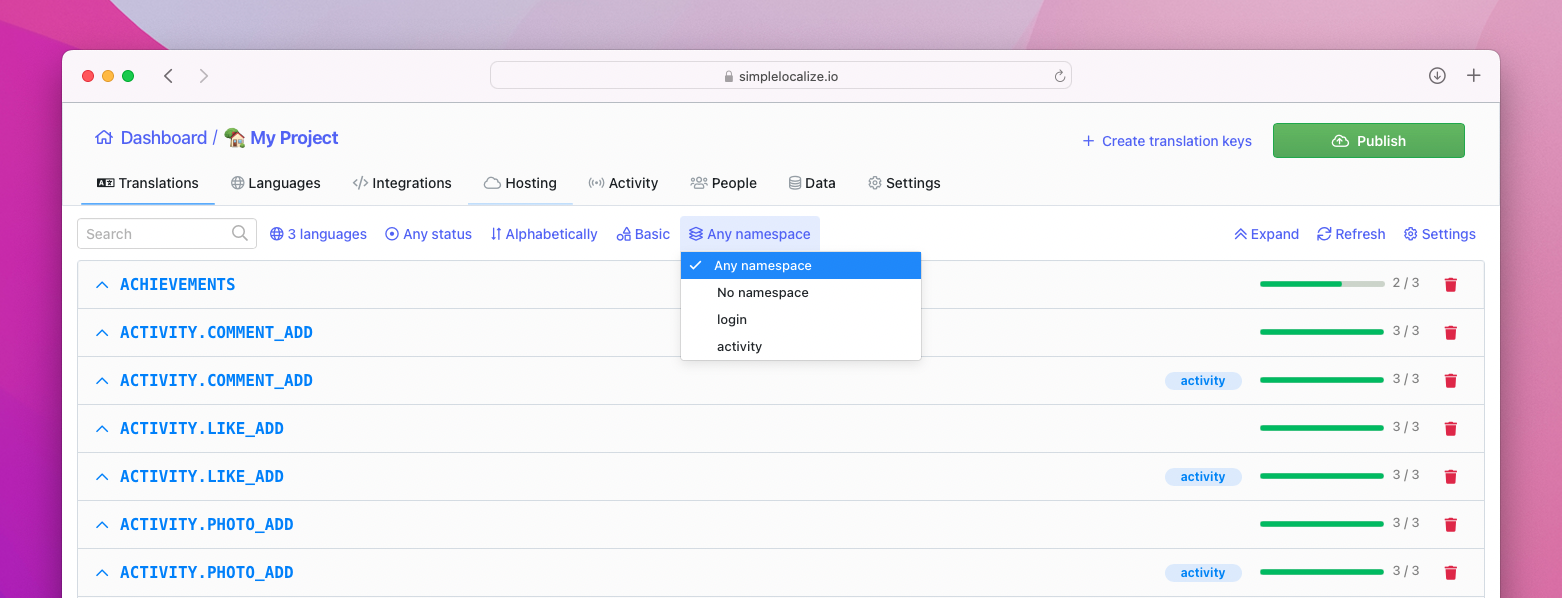
Task: Click ACTIVITY.LIKE_ADD key name without namespace badge
Action: coord(202,429)
